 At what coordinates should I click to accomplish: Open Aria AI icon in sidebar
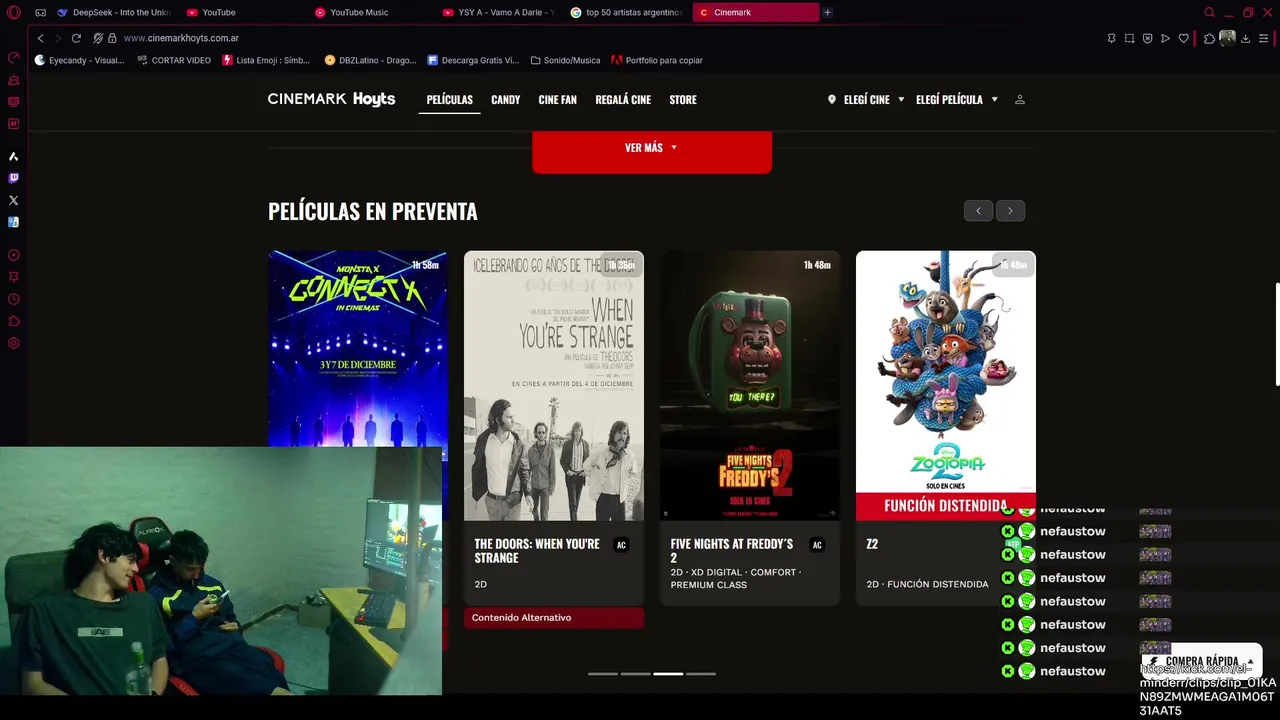(14, 156)
